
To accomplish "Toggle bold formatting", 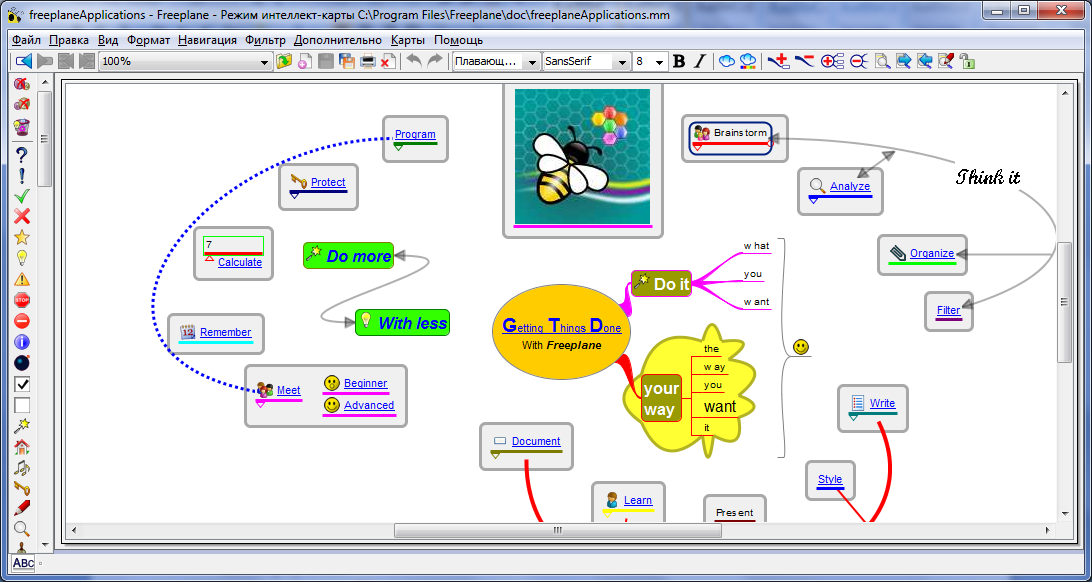I will click(680, 61).
